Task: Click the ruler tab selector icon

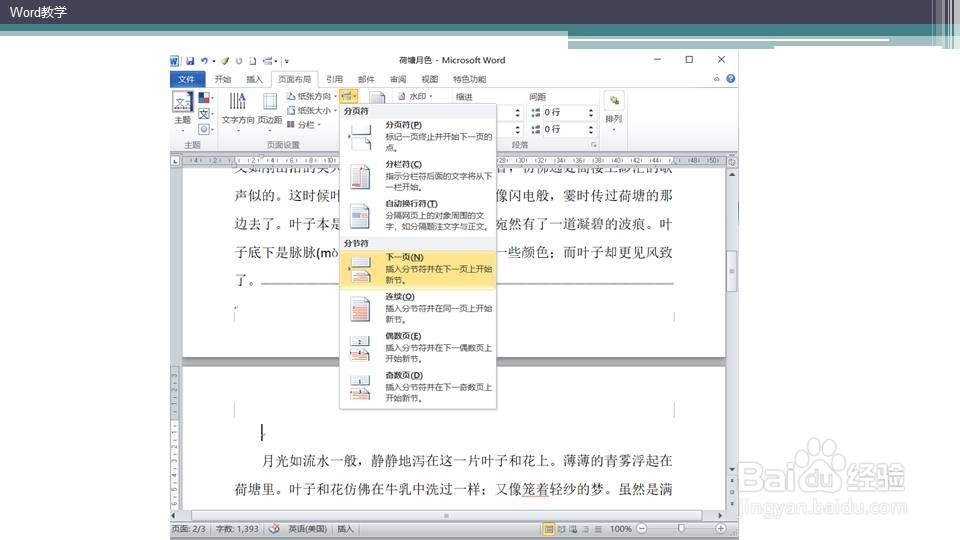Action: coord(175,160)
